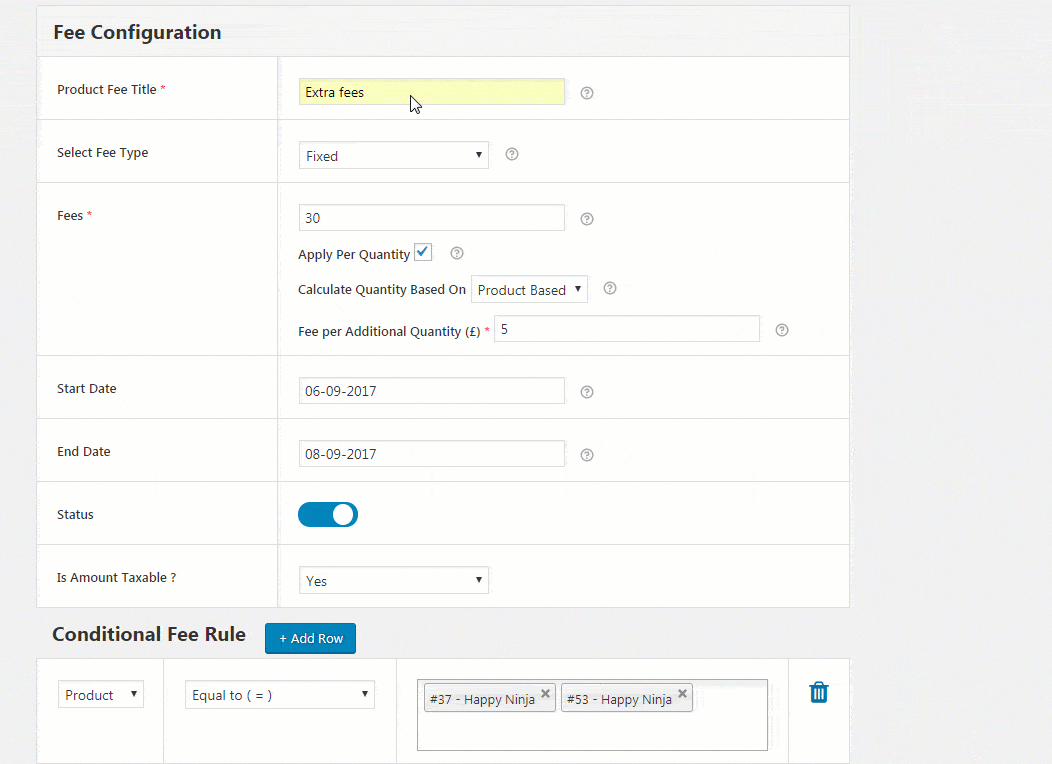Click help icon for Fee per Additional Quantity
The image size is (1052, 764).
pyautogui.click(x=782, y=330)
